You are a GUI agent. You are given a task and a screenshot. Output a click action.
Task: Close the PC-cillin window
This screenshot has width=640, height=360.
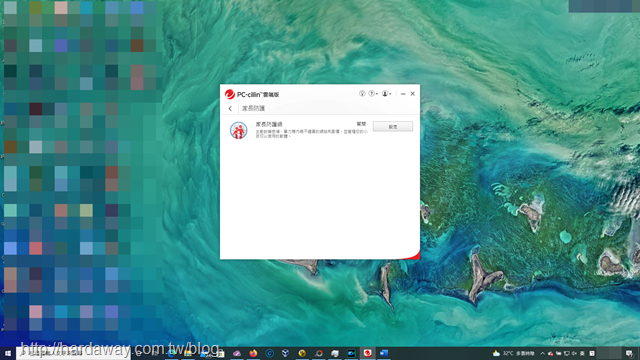pyautogui.click(x=413, y=94)
